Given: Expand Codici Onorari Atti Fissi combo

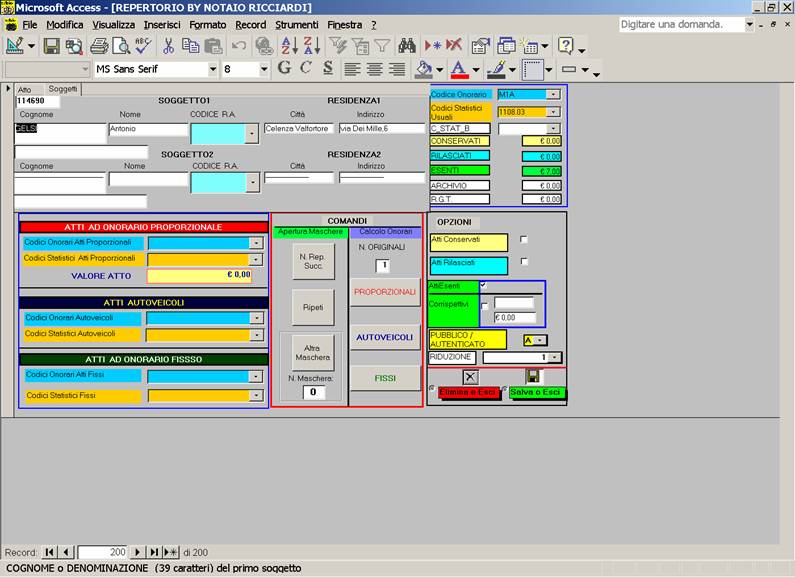Looking at the screenshot, I should click(x=257, y=377).
